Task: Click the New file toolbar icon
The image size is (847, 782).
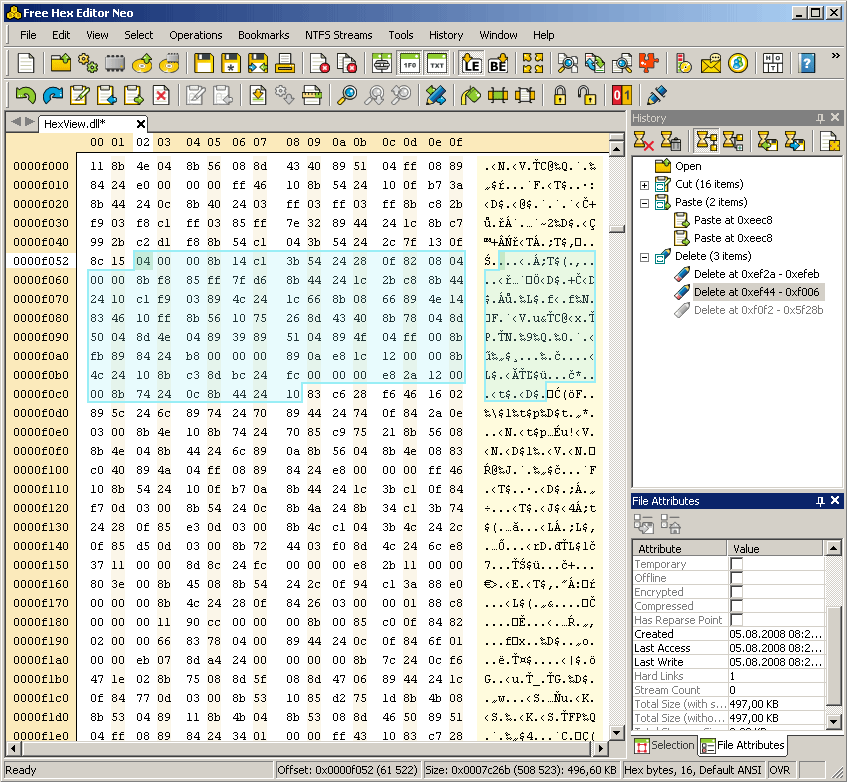Action: pyautogui.click(x=26, y=64)
